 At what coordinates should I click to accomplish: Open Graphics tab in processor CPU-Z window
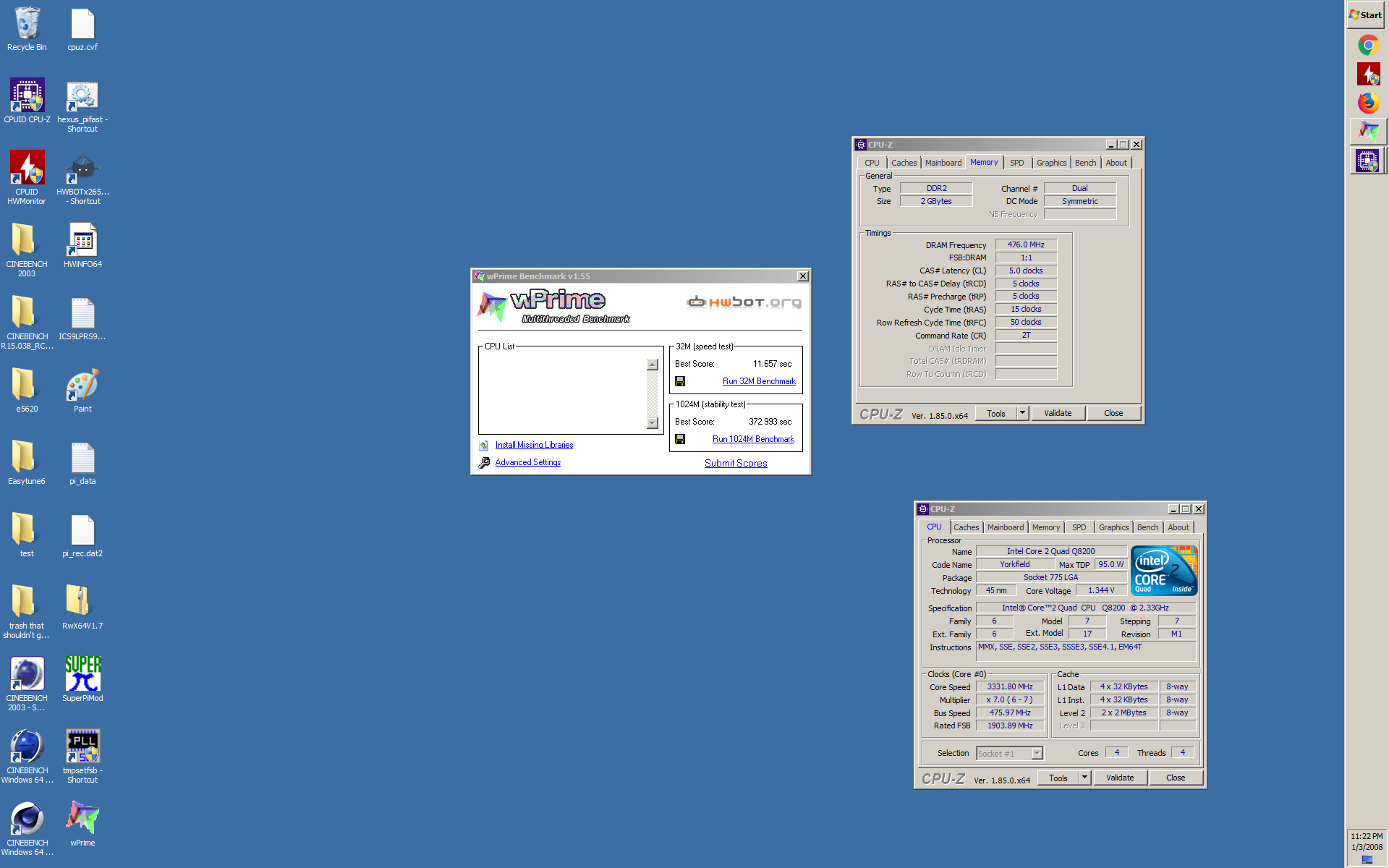(1113, 527)
